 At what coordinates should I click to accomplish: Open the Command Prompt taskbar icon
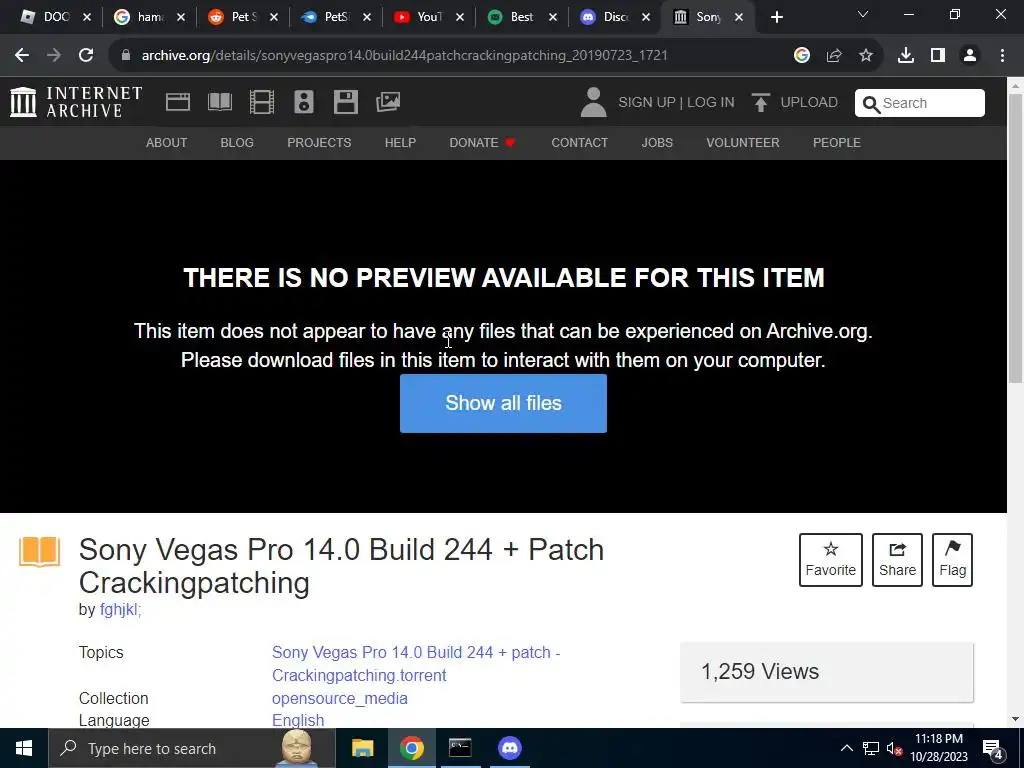460,748
